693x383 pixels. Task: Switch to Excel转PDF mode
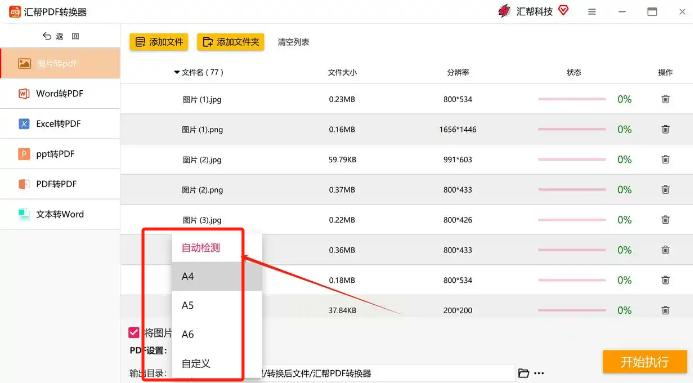60,124
